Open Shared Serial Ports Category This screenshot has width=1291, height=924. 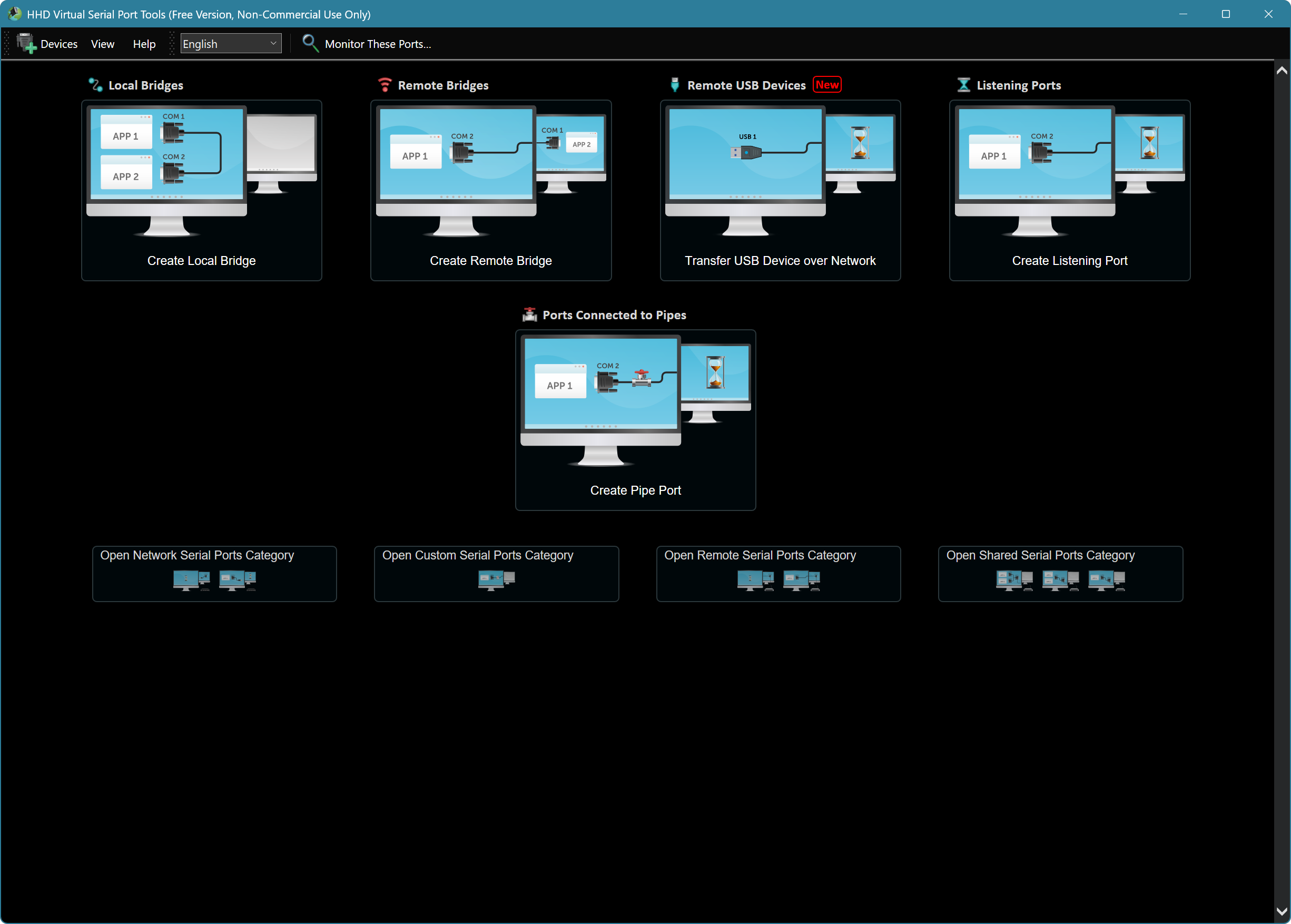tap(1060, 574)
